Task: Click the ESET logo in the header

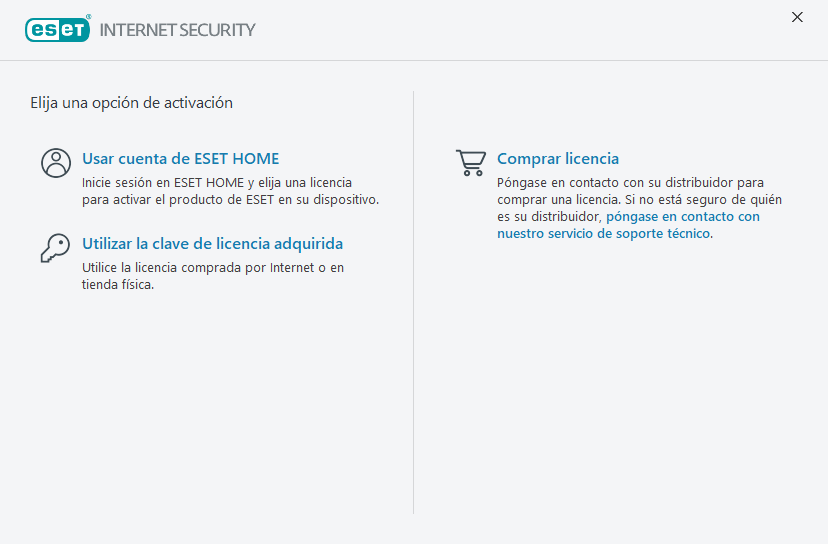Action: (x=57, y=30)
